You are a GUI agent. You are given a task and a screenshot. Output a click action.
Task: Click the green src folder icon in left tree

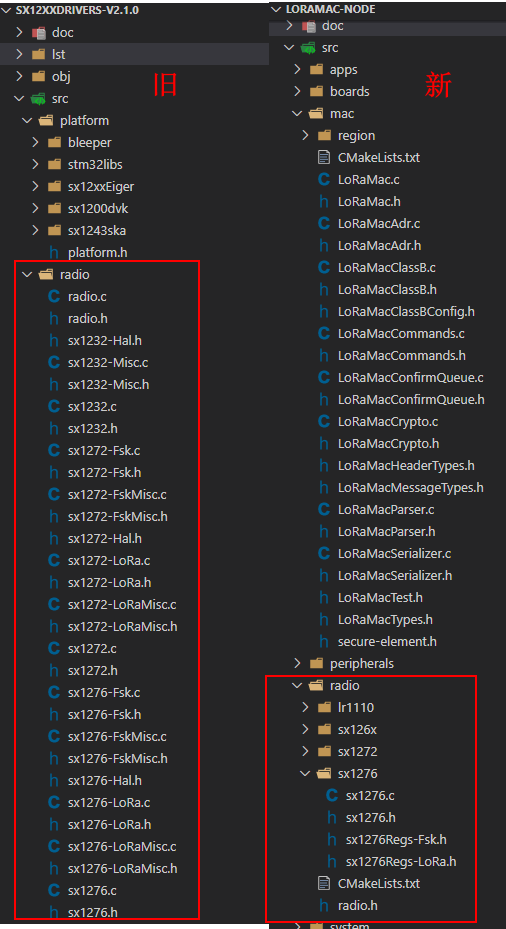(x=39, y=98)
